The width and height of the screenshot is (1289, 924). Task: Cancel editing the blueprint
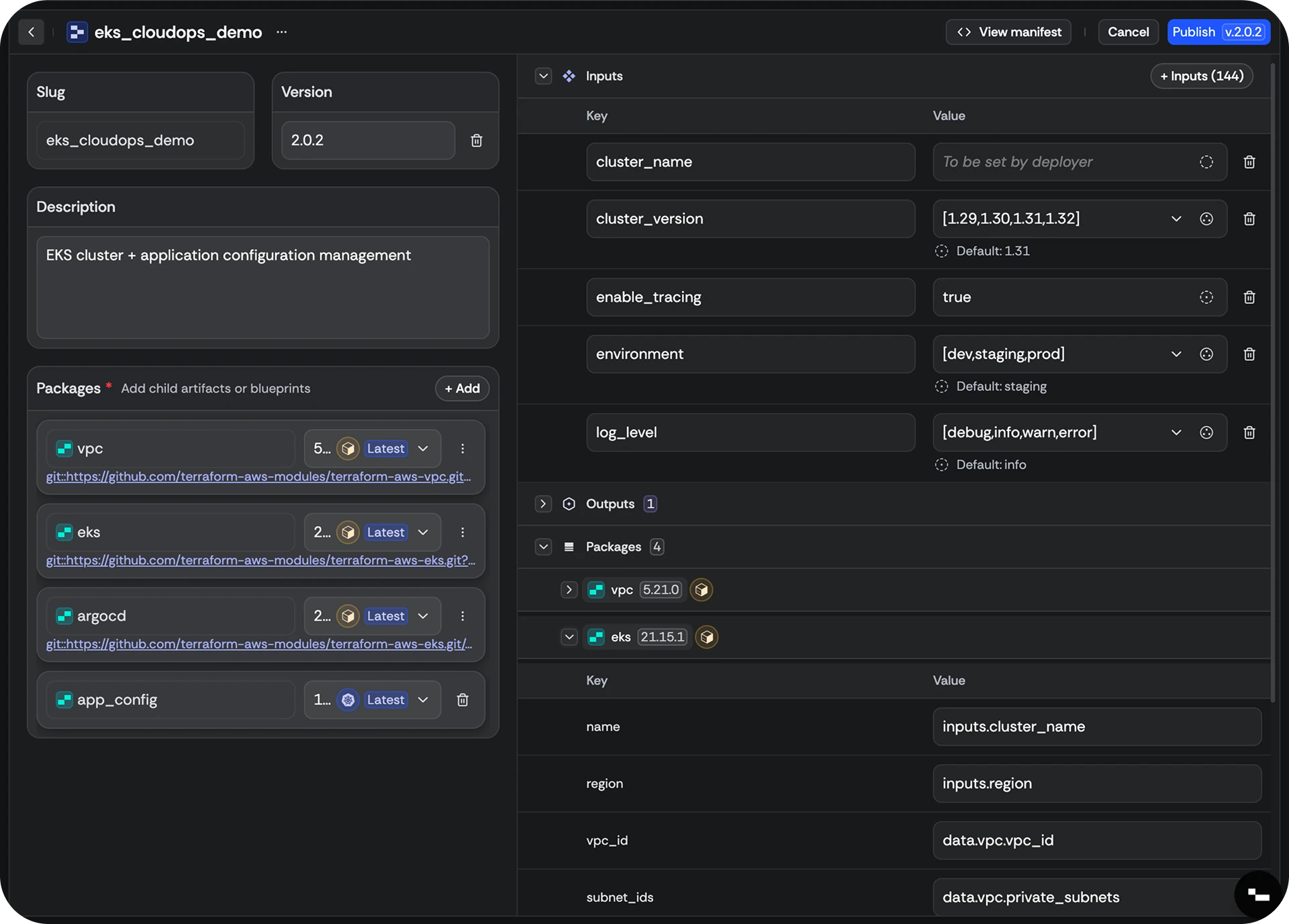pyautogui.click(x=1128, y=32)
